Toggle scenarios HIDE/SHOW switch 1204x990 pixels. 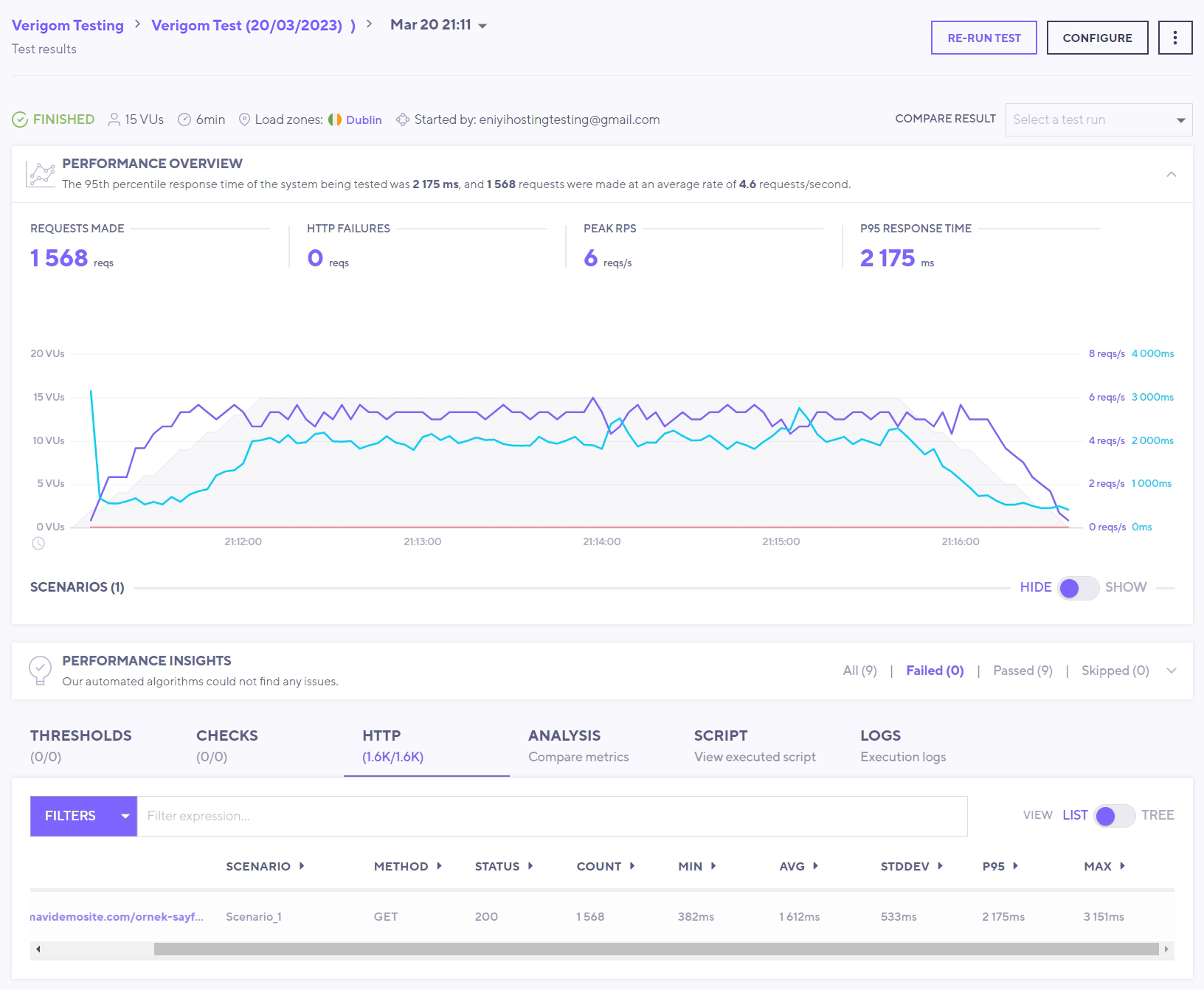pos(1078,588)
